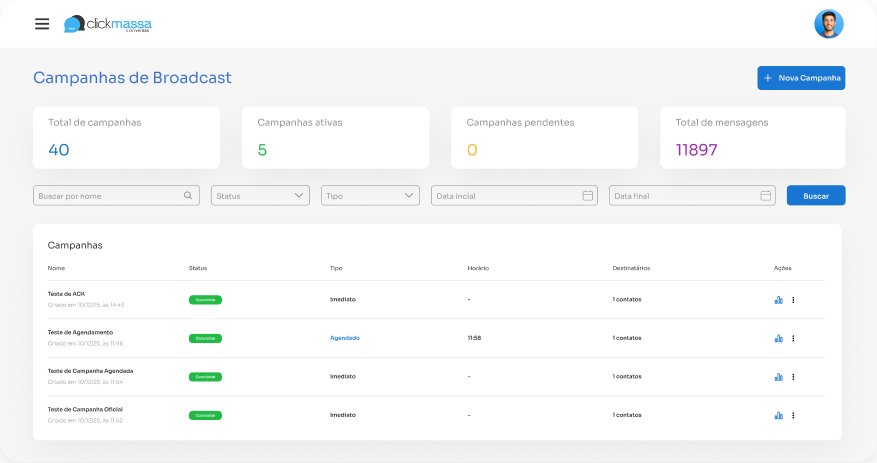Click the Agendado type link
The height and width of the screenshot is (463, 877).
pyautogui.click(x=344, y=338)
